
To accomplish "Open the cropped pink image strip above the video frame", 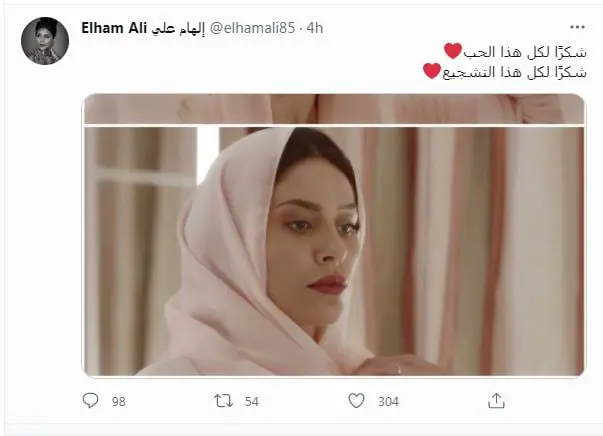I will coord(334,109).
